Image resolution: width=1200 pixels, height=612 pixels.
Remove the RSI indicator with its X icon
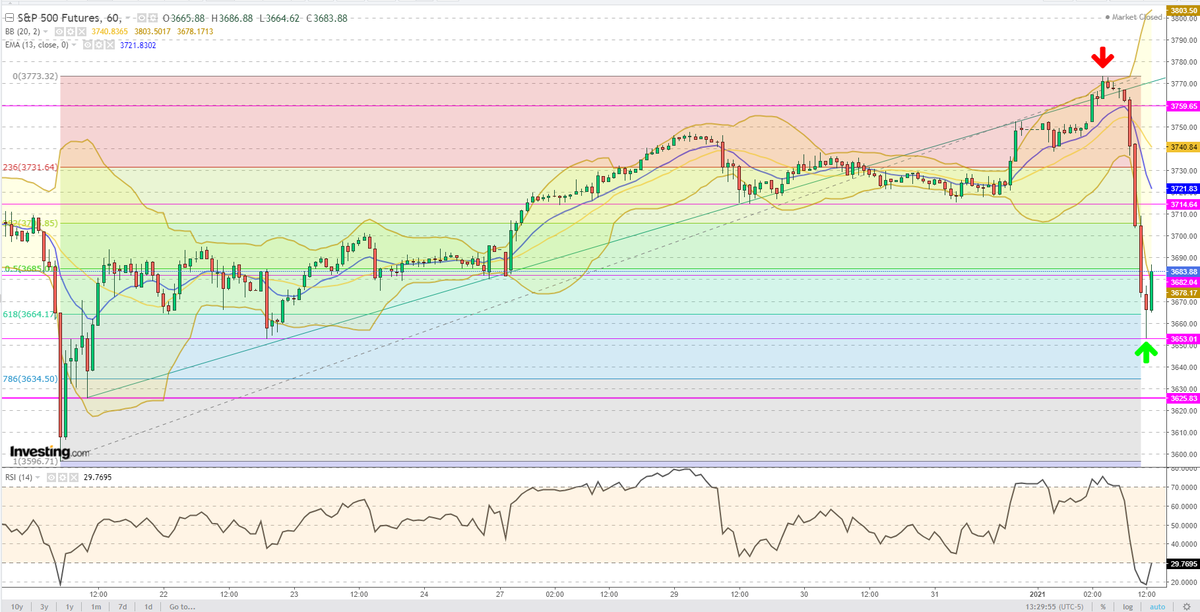coord(73,477)
